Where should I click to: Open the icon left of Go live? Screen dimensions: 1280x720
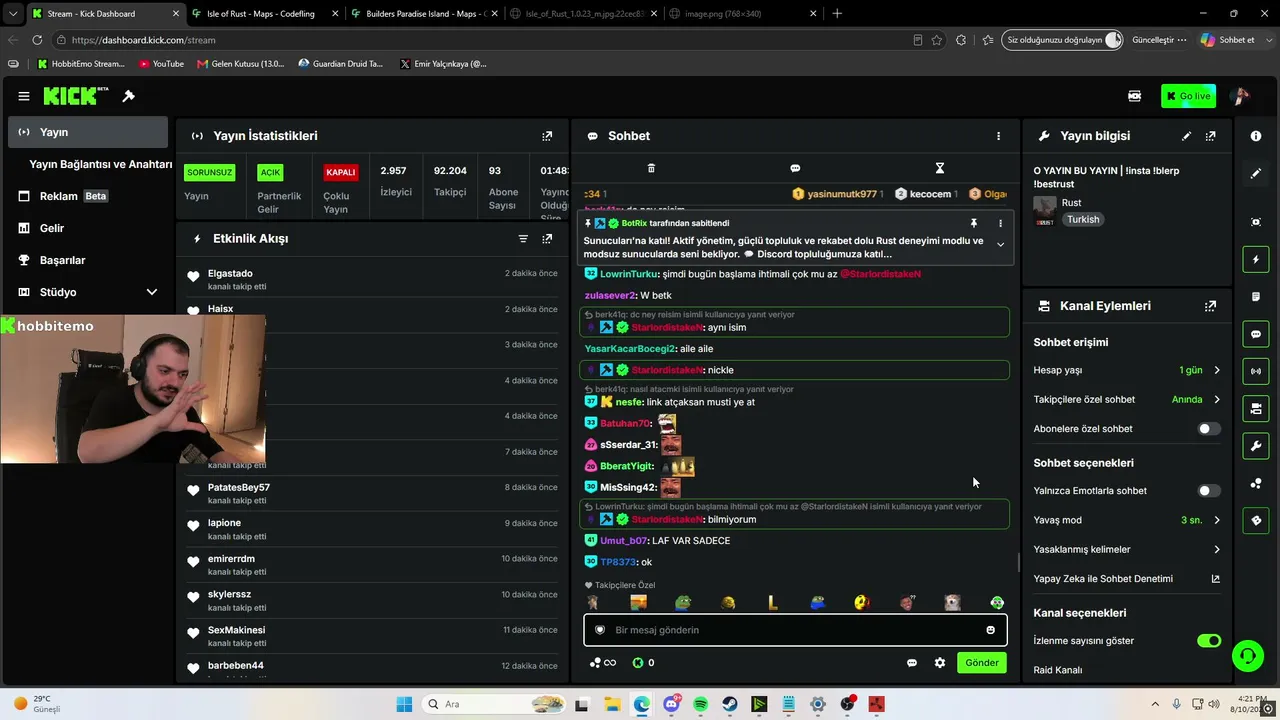pos(1135,96)
